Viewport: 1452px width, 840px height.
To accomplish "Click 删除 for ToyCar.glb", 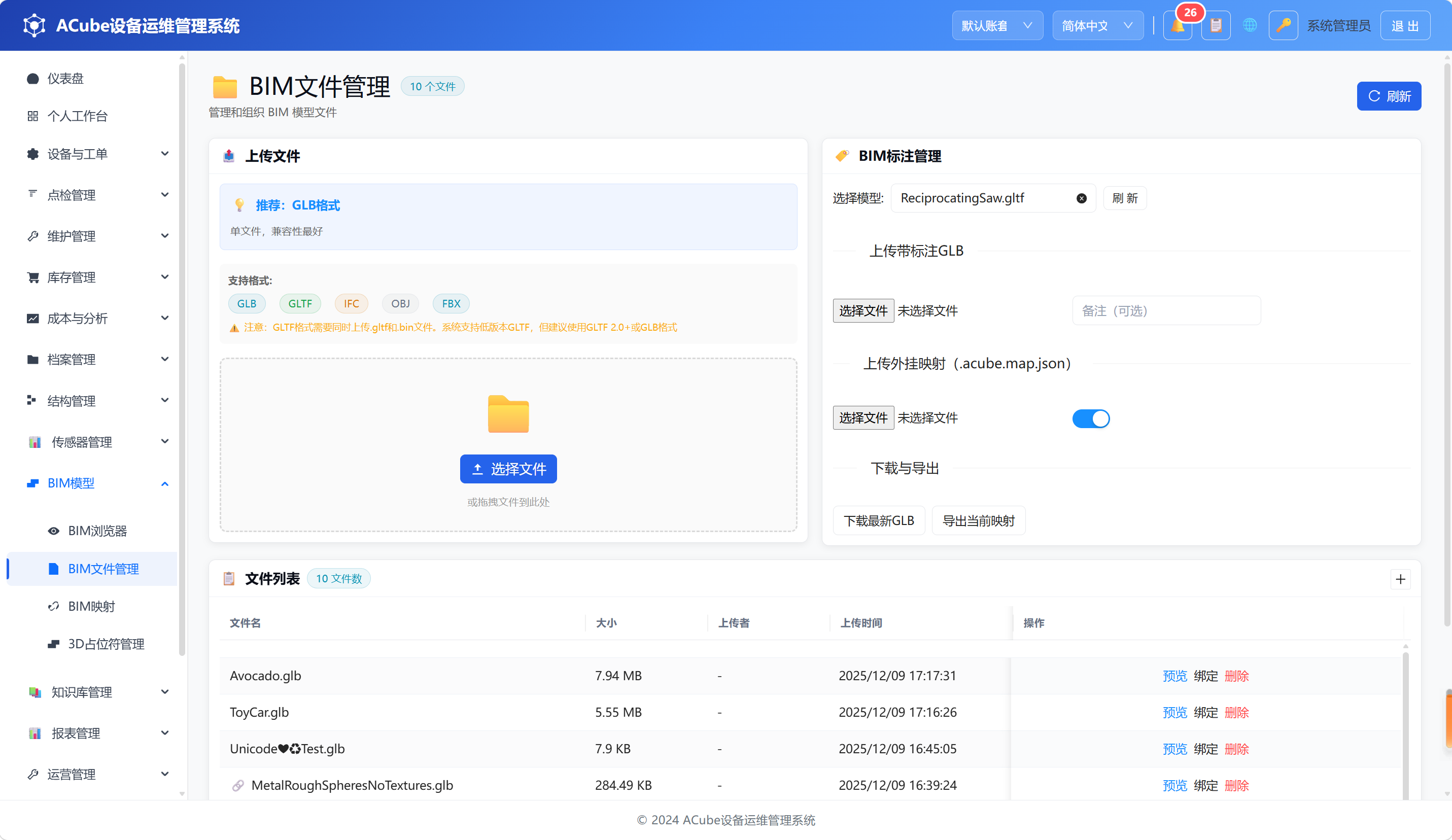I will point(1236,713).
